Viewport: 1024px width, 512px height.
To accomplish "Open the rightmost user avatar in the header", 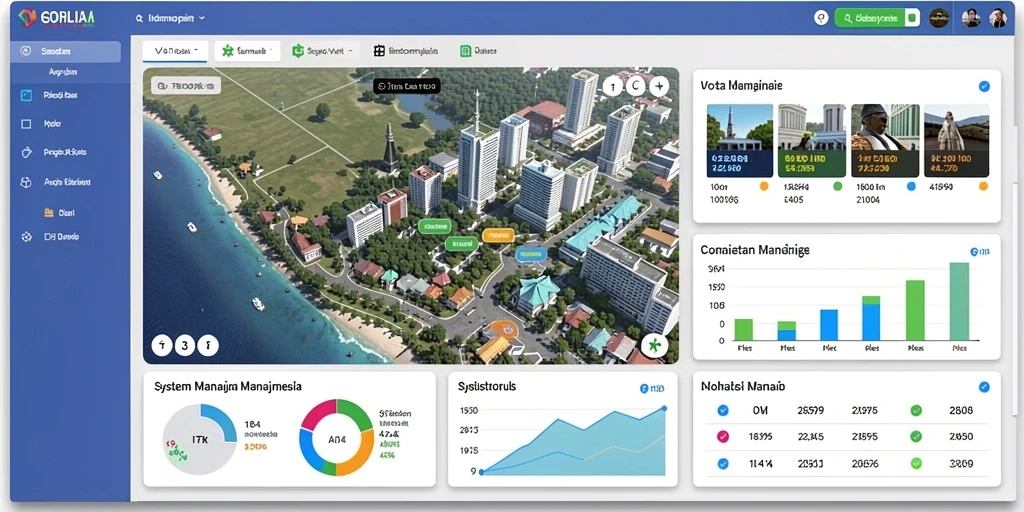I will (x=998, y=18).
